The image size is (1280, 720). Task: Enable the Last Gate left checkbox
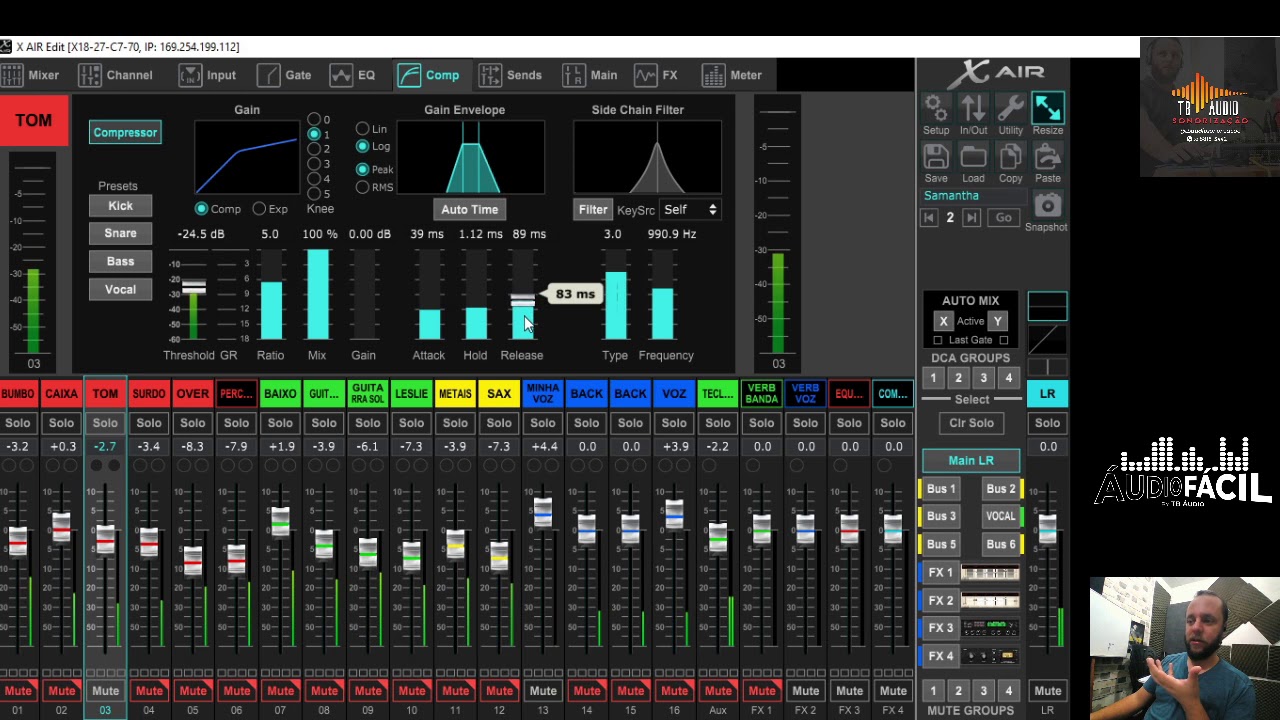(x=938, y=340)
